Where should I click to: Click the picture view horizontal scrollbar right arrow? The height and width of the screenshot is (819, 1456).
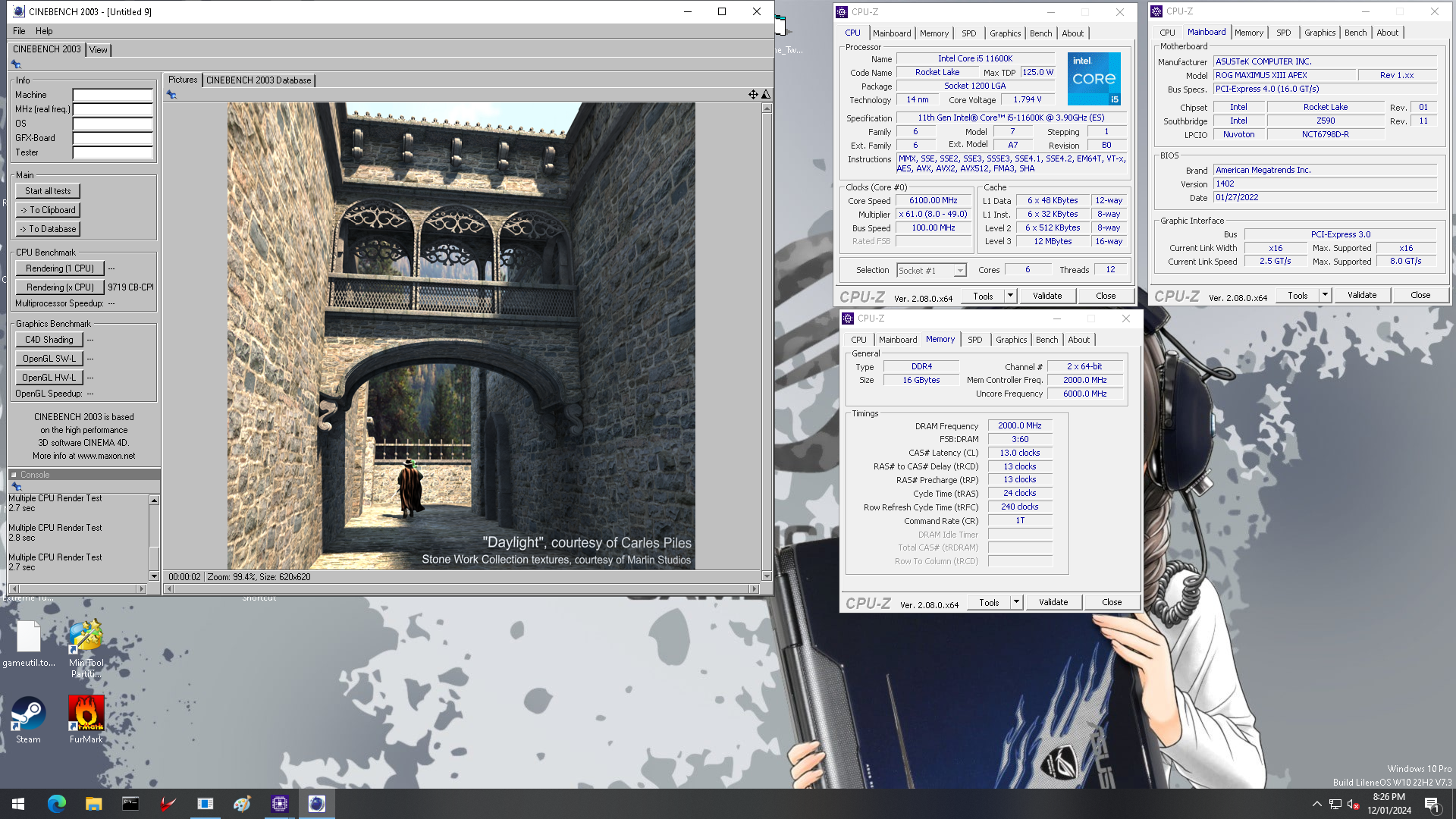(x=754, y=588)
